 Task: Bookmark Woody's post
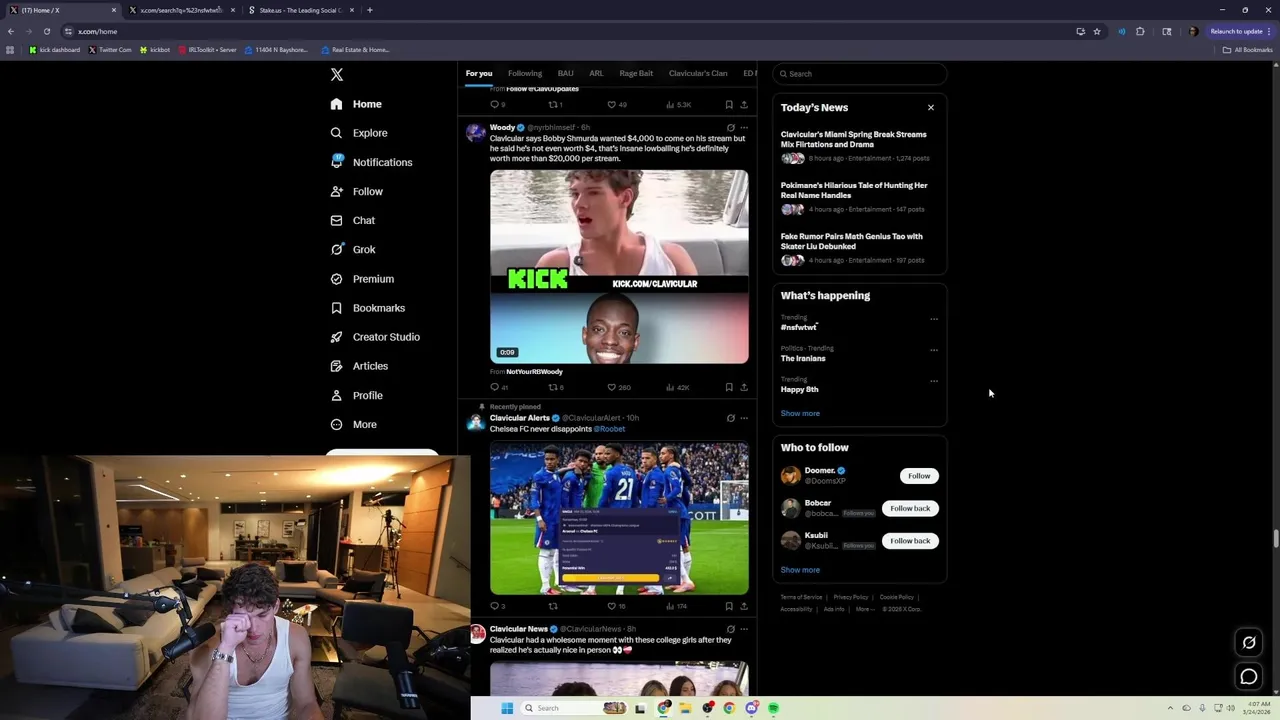tap(729, 387)
